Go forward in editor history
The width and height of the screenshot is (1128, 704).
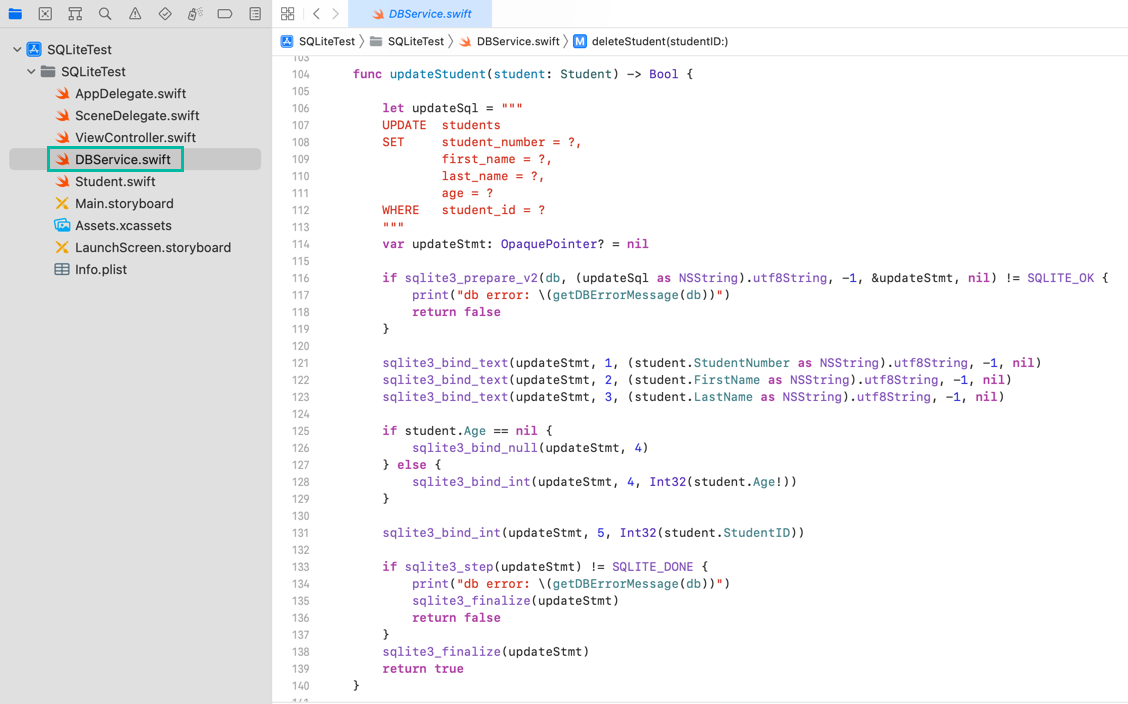click(x=335, y=14)
